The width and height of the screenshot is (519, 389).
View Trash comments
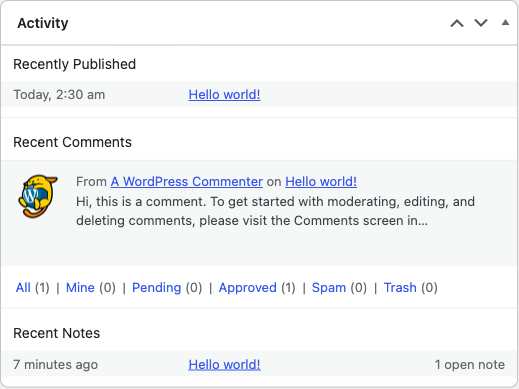coord(400,288)
